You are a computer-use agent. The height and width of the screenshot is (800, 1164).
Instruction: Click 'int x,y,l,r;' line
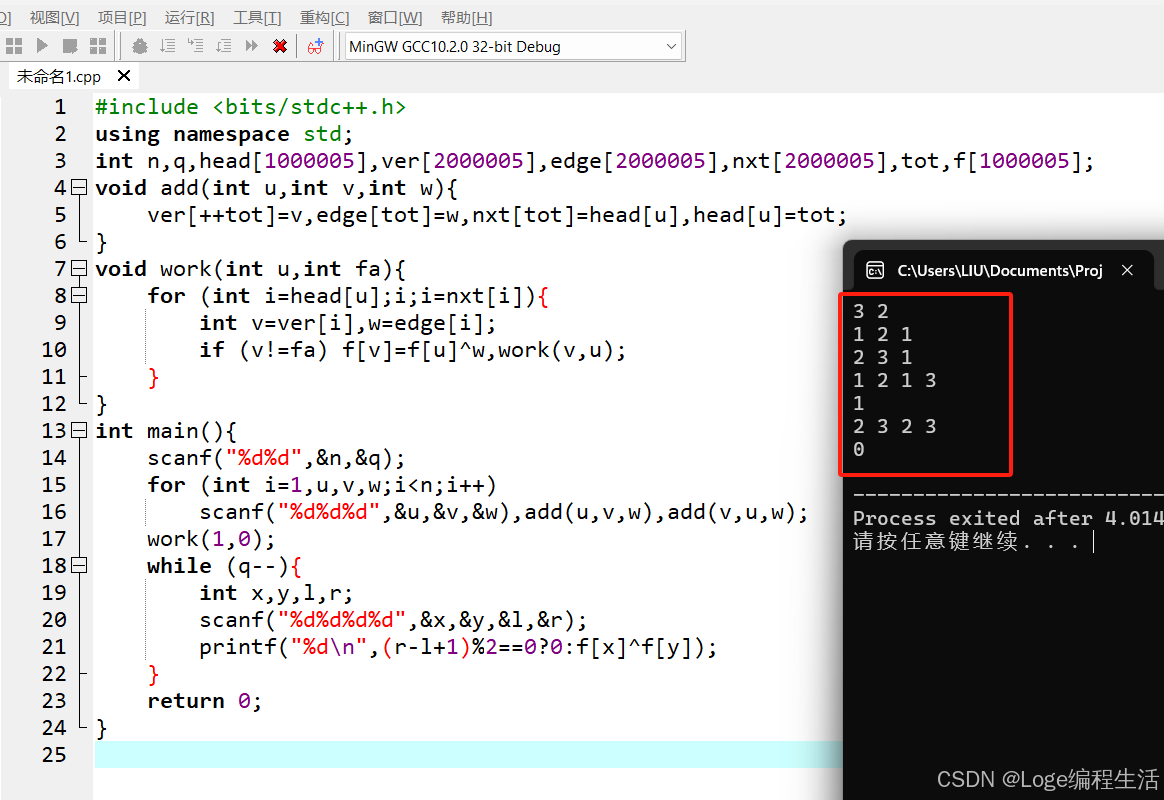(x=276, y=593)
